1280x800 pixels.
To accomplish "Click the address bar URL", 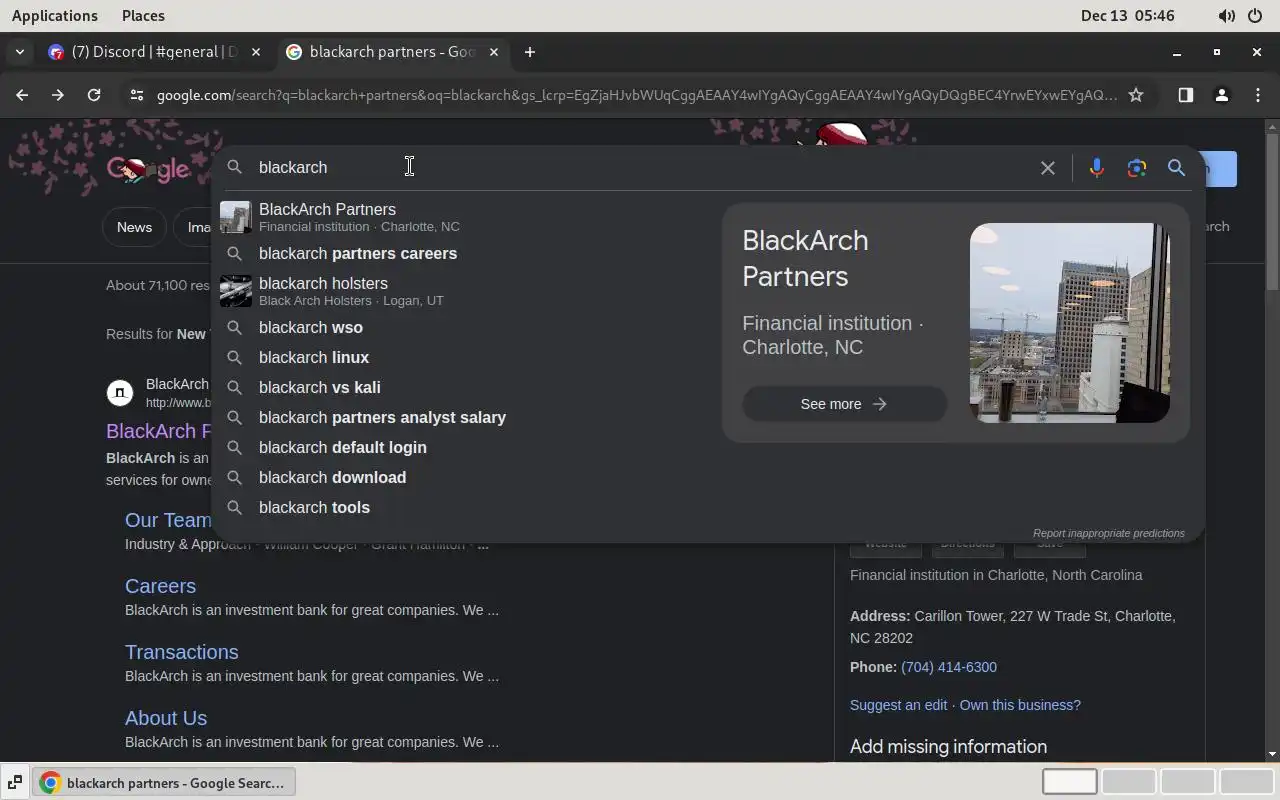I will click(637, 95).
